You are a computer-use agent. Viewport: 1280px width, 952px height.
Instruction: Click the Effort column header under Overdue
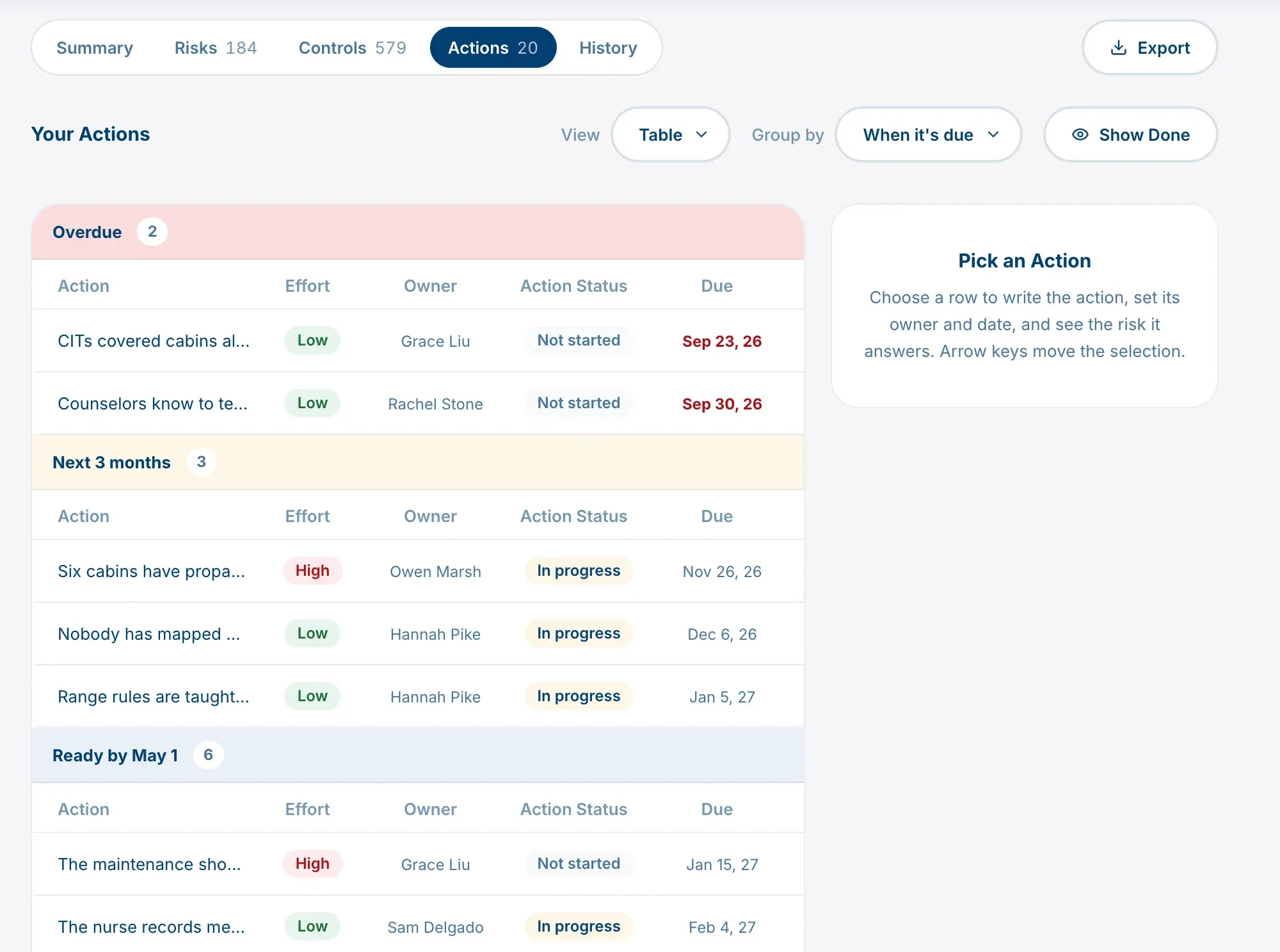tap(307, 286)
